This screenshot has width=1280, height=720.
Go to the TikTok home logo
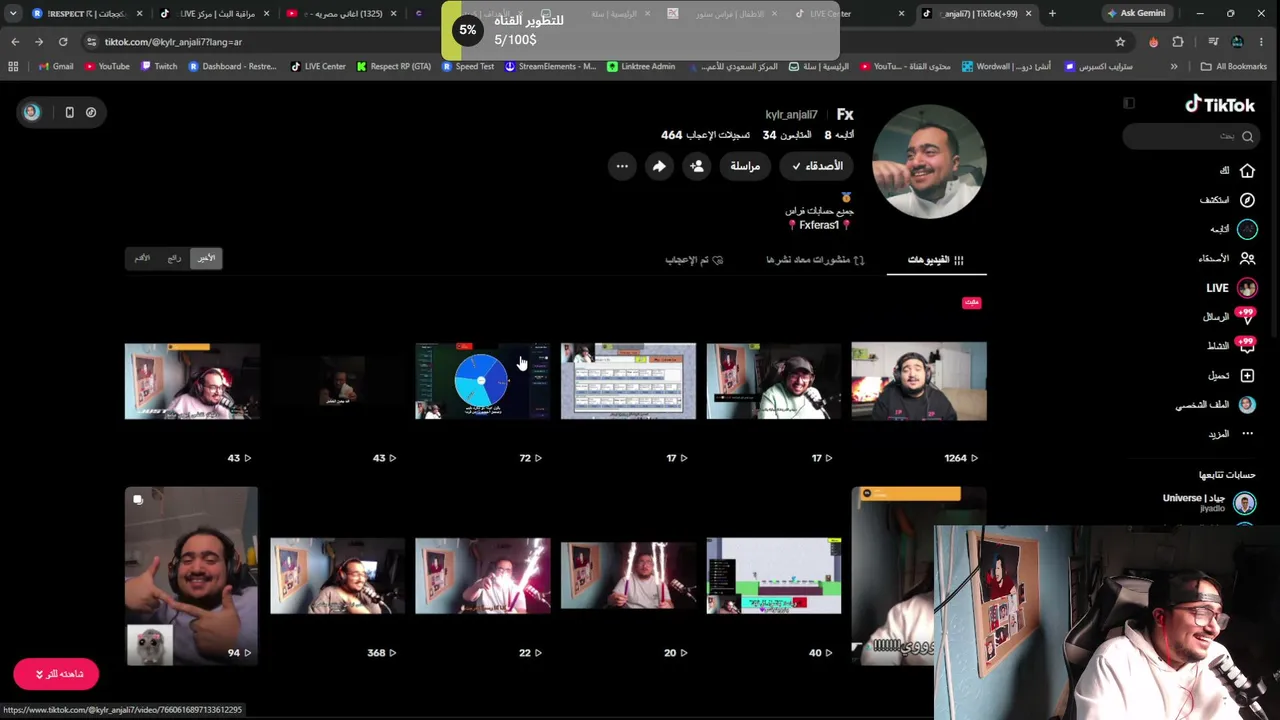point(1220,105)
